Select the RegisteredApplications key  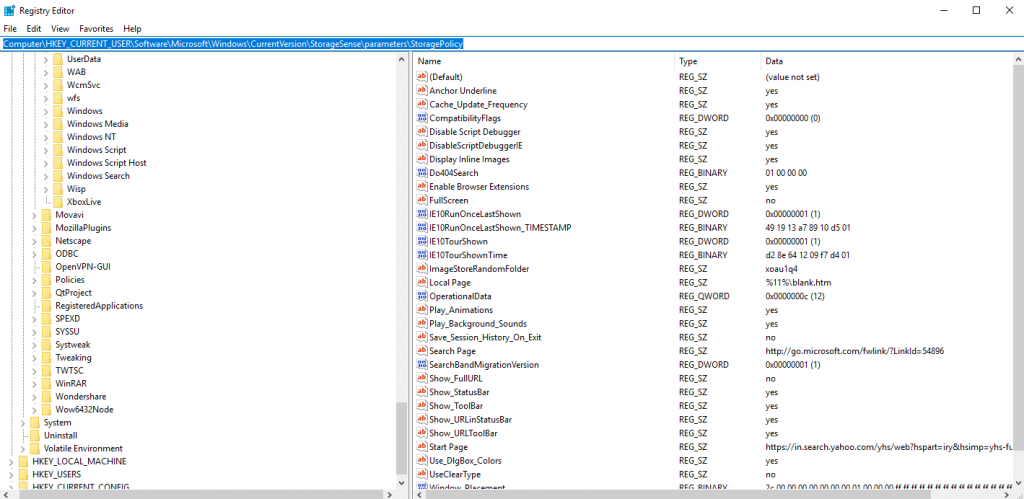pyautogui.click(x=99, y=306)
